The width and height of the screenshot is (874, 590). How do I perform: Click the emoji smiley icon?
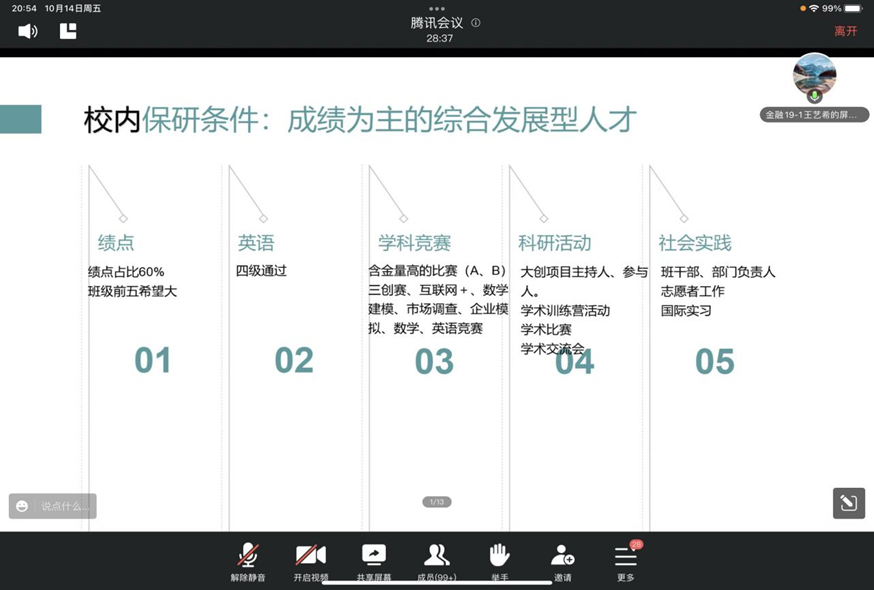(x=22, y=506)
